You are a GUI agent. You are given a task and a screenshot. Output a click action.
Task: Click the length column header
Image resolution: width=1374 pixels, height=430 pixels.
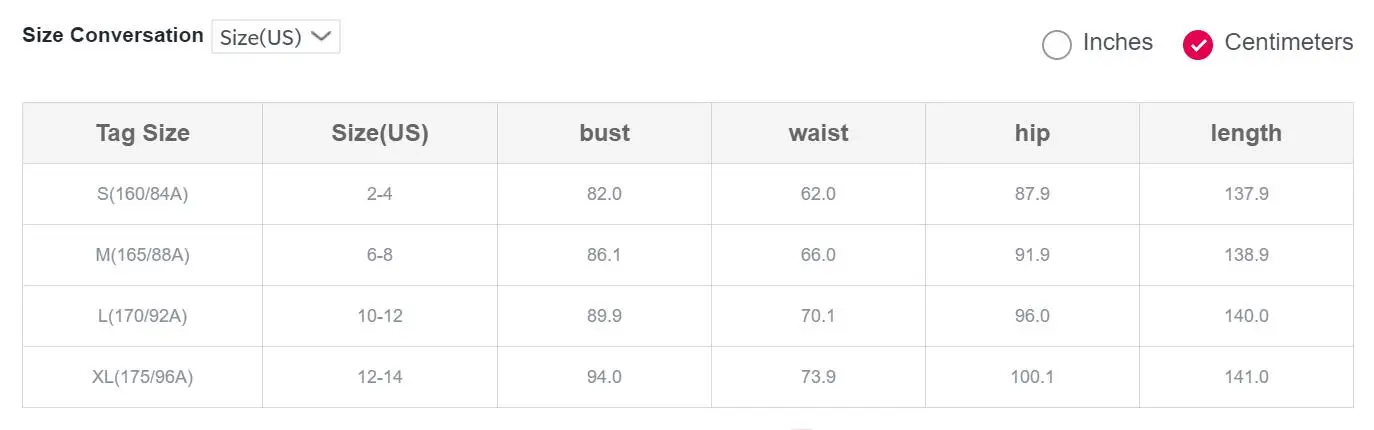(x=1246, y=133)
